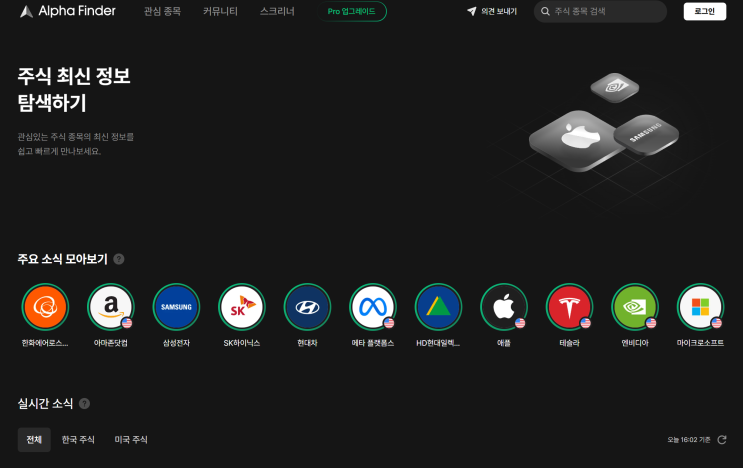This screenshot has height=468, width=743.
Task: Open the 스크리너 menu
Action: tap(277, 11)
